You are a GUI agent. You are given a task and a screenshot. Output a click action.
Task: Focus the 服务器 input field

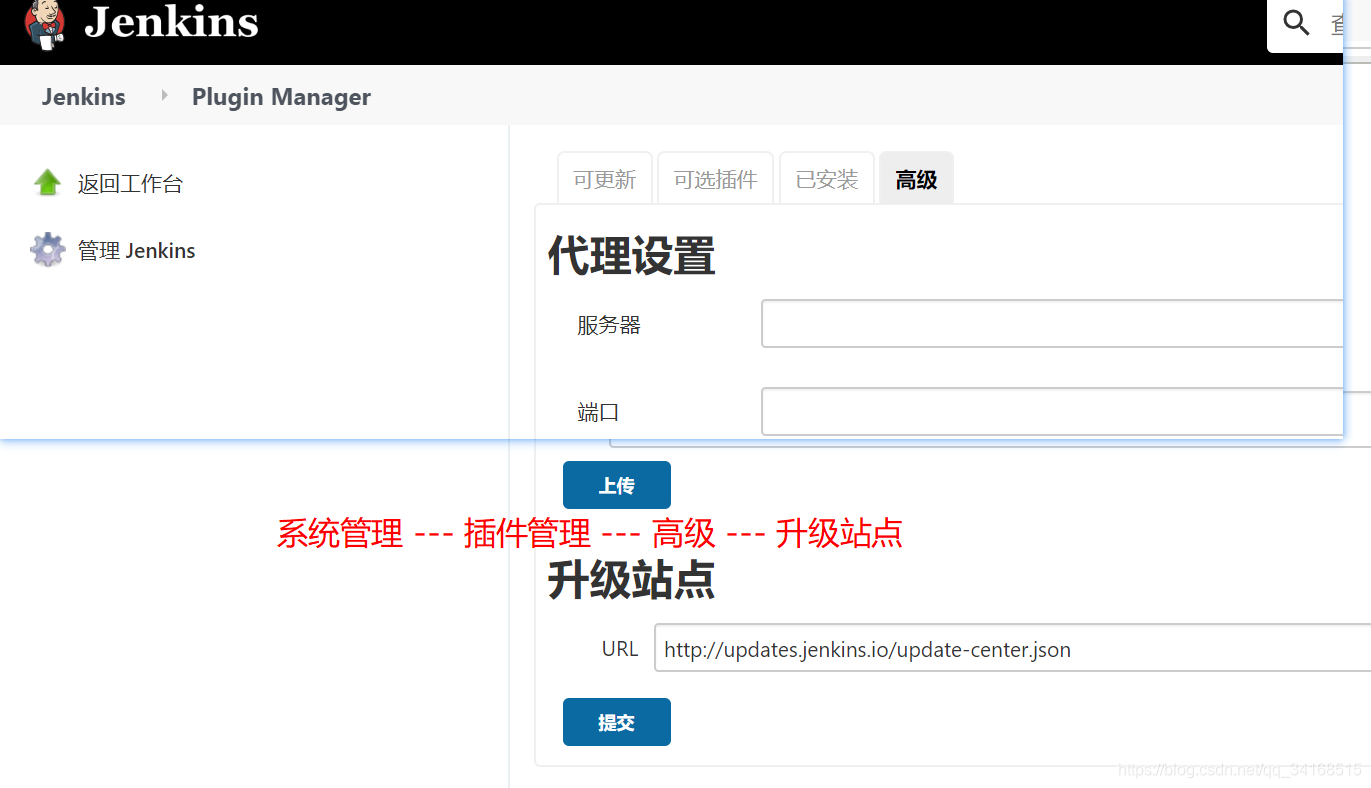pyautogui.click(x=1052, y=324)
